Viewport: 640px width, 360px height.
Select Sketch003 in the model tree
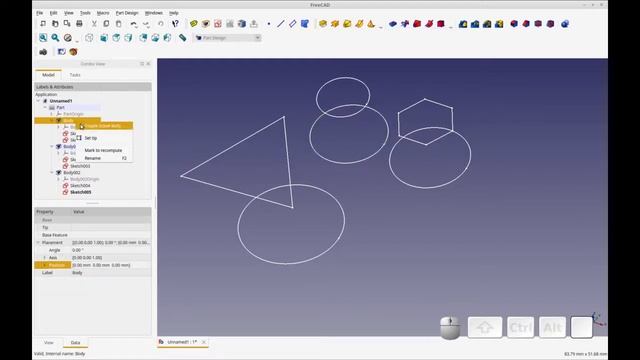[x=80, y=166]
